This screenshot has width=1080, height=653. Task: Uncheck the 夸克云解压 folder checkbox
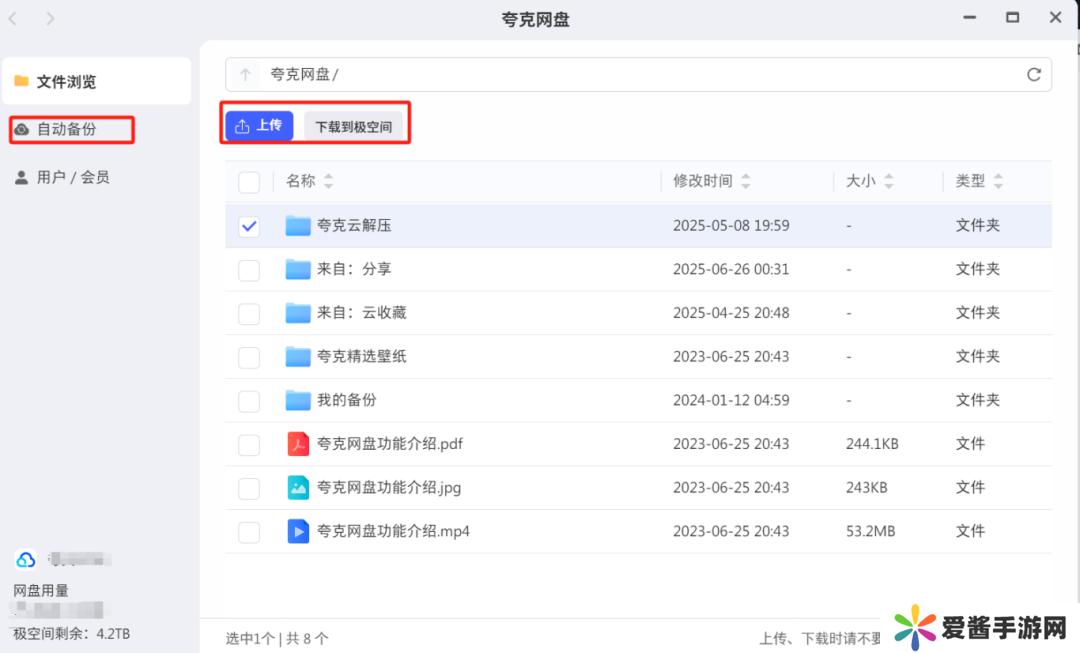(249, 226)
